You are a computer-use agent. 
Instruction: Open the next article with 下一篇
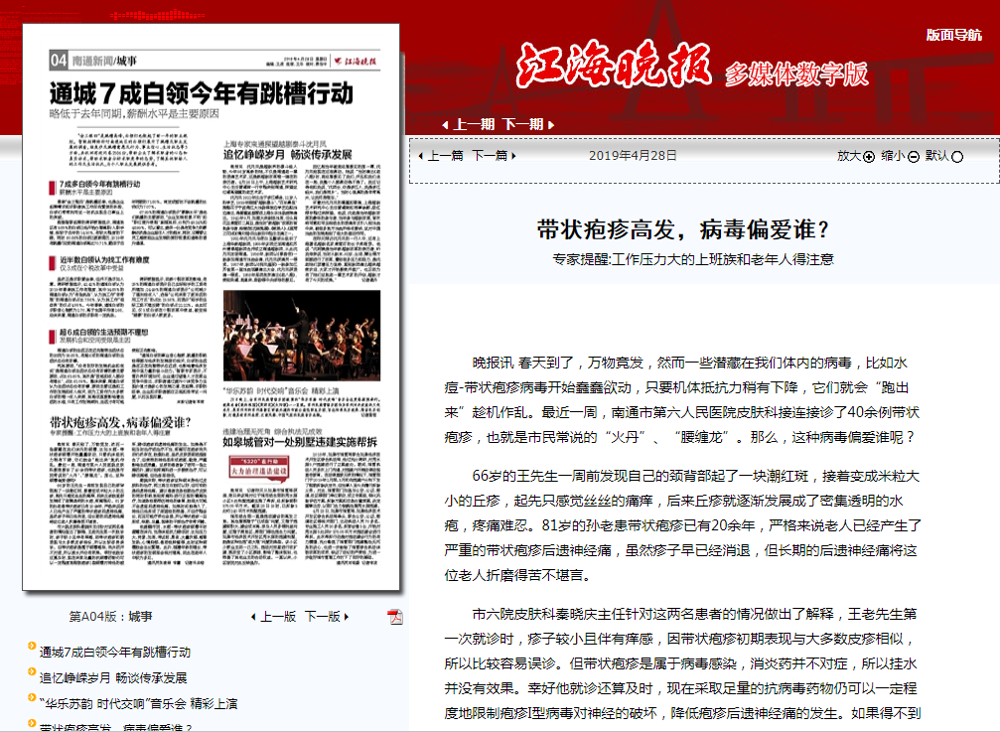[x=494, y=156]
